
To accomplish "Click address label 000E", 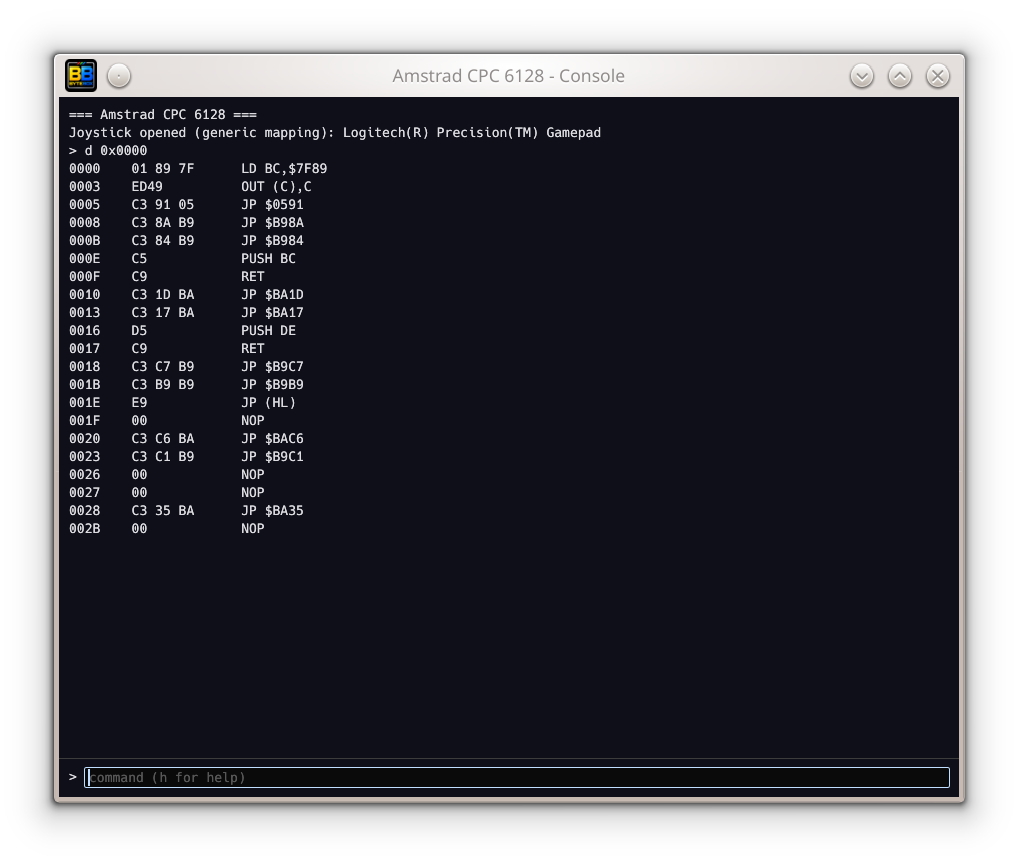I will tap(85, 258).
